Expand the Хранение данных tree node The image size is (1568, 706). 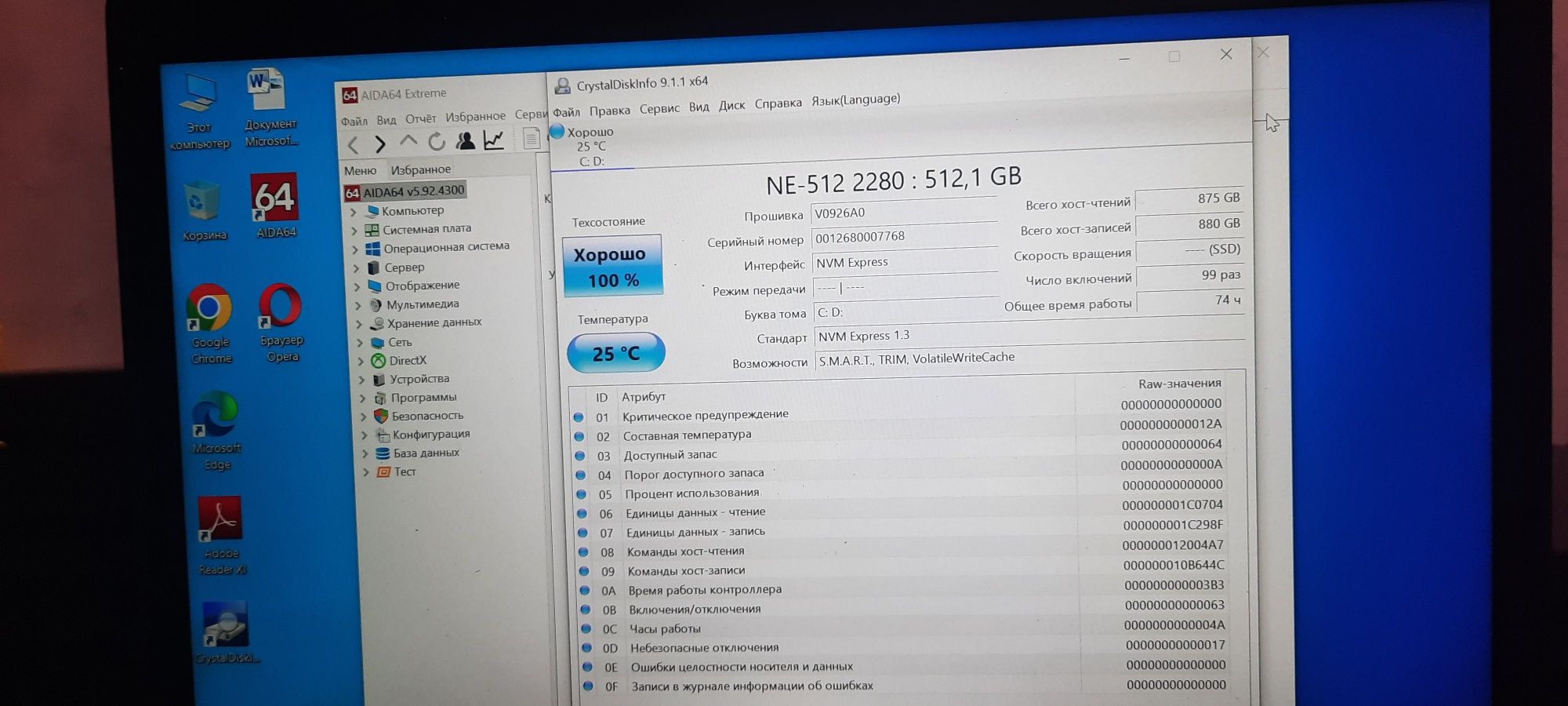pyautogui.click(x=359, y=324)
